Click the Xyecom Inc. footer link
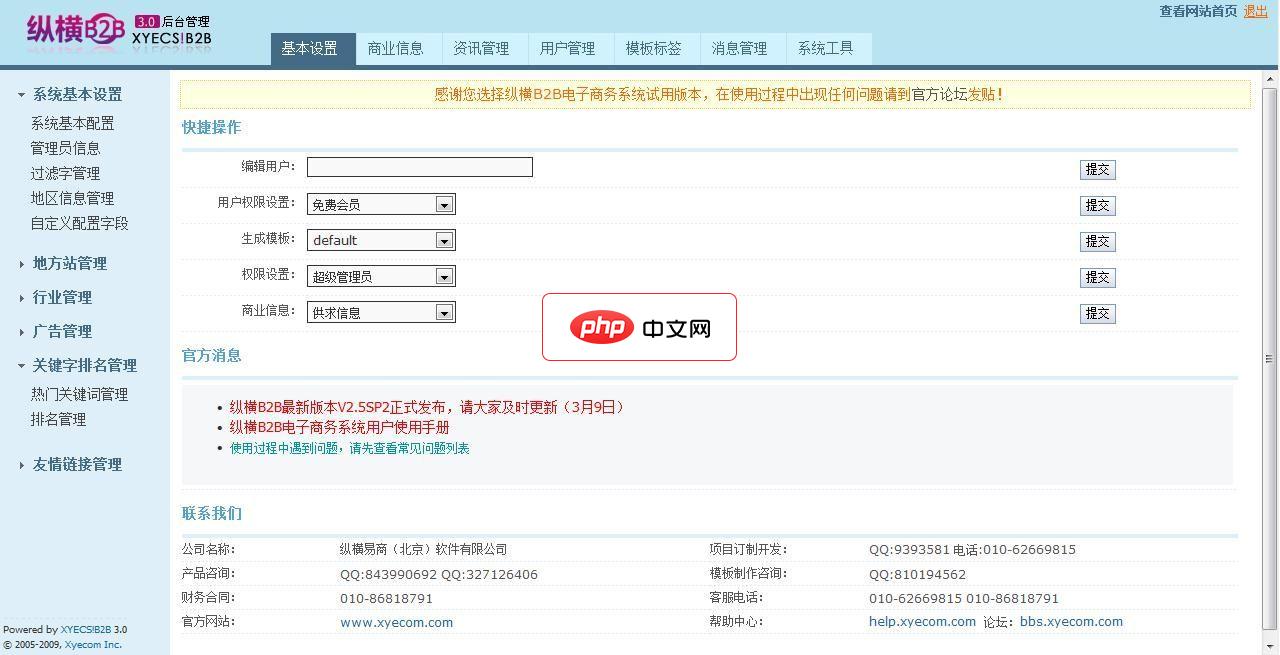Screen dimensions: 1280x655 (93, 645)
